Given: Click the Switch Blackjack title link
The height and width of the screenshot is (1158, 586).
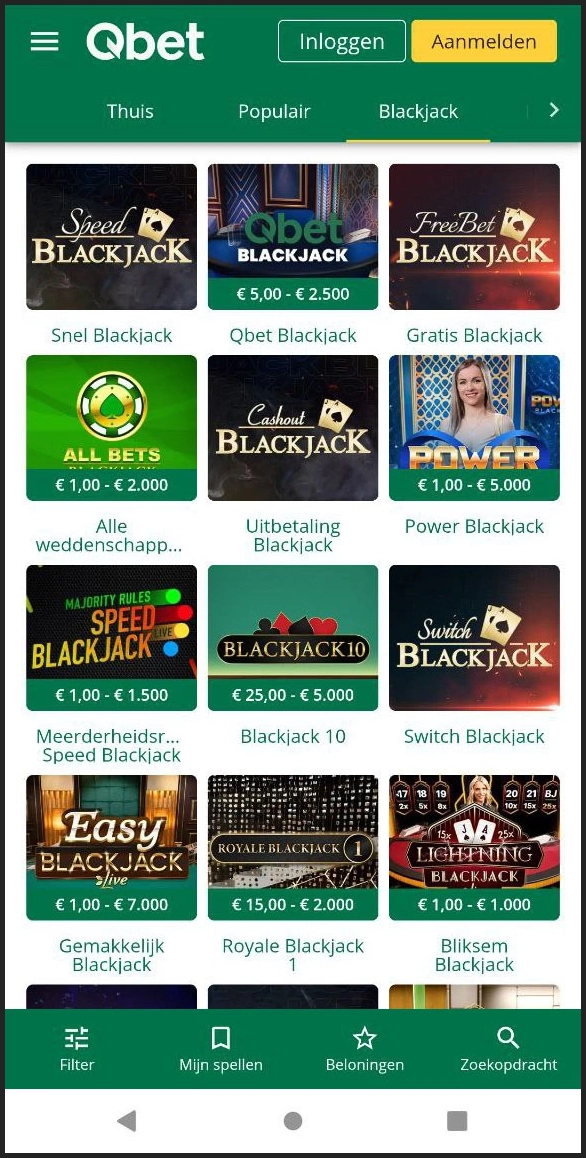Looking at the screenshot, I should tap(474, 736).
